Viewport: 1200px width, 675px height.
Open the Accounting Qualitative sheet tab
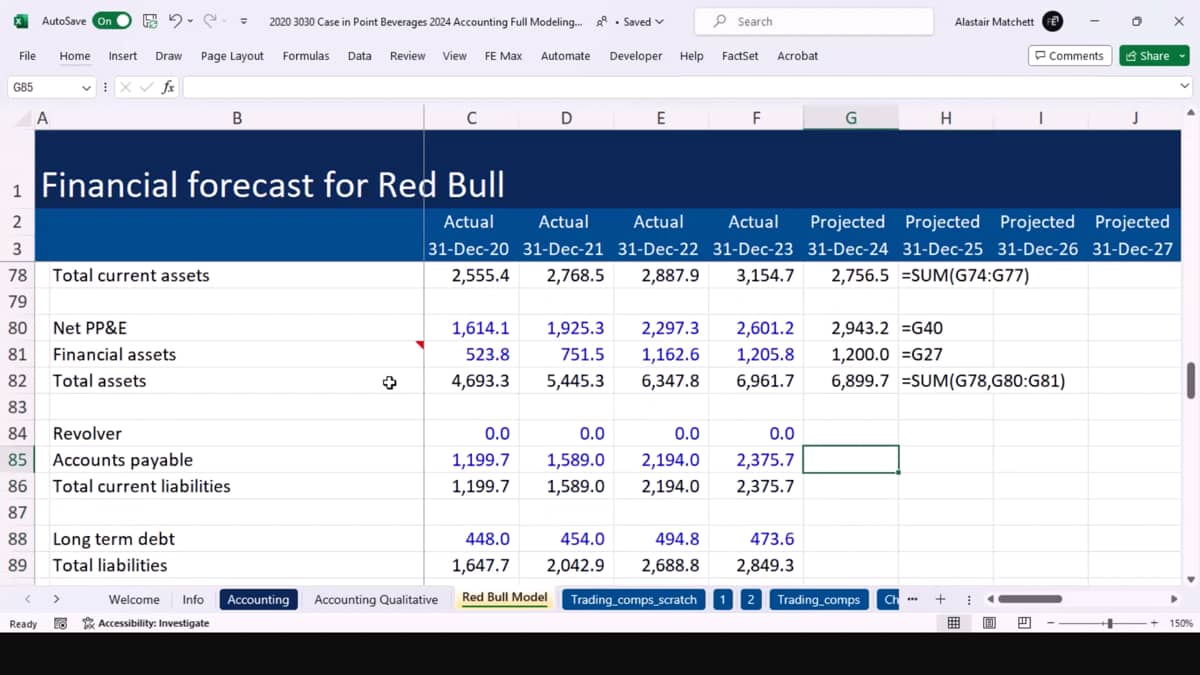376,600
